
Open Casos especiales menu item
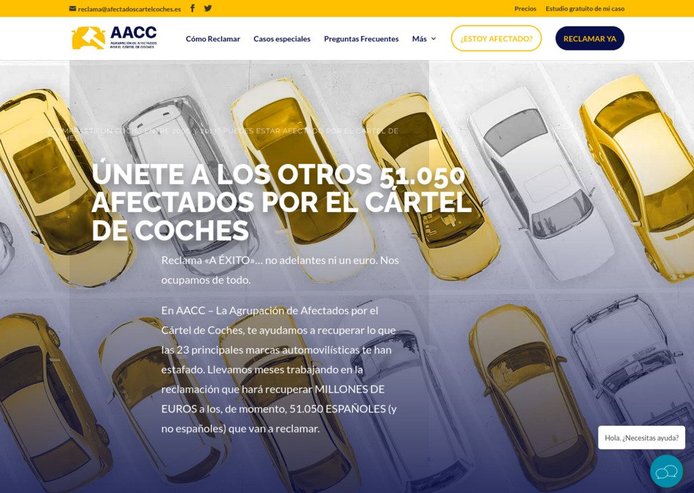click(282, 39)
